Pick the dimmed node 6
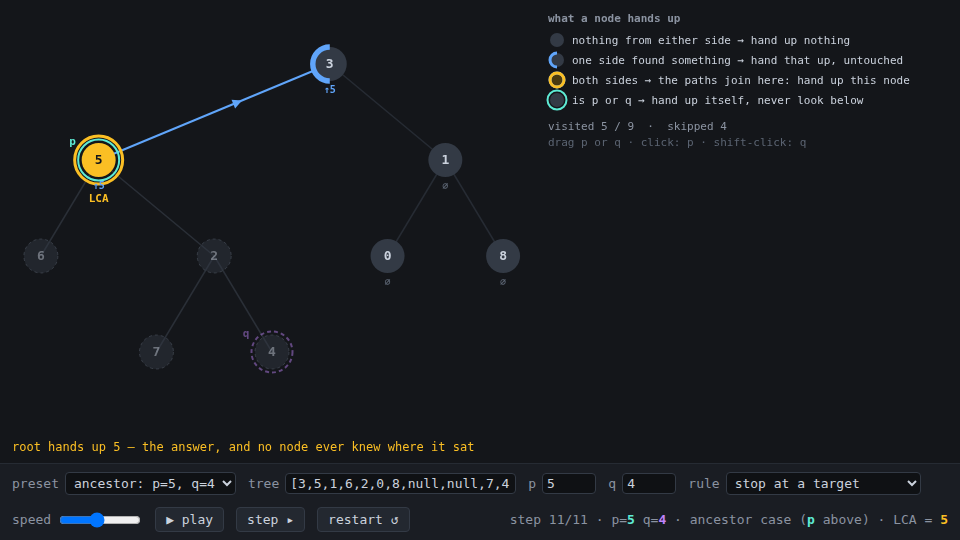The width and height of the screenshot is (960, 540). pos(41,256)
